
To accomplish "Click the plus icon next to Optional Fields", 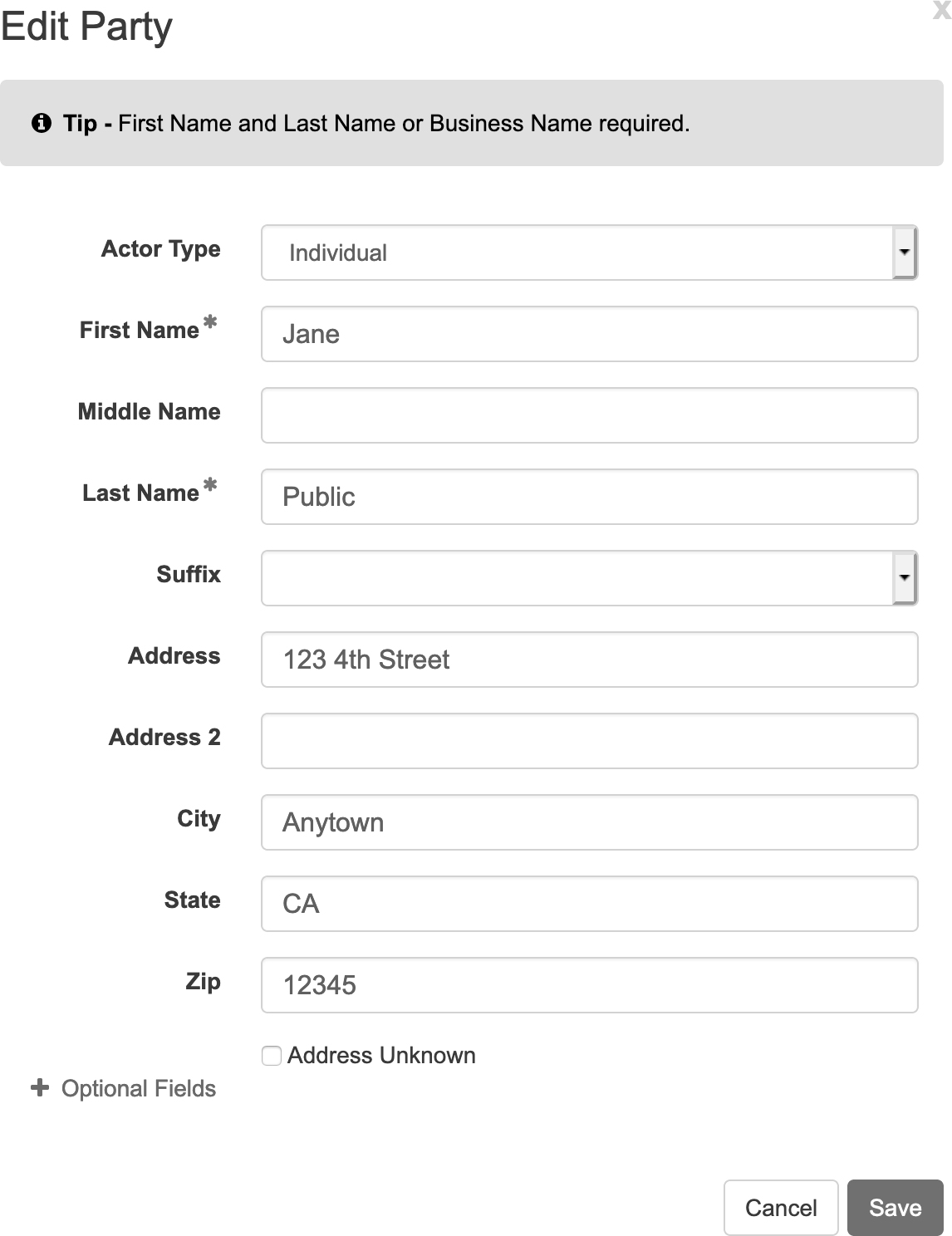I will click(40, 1087).
